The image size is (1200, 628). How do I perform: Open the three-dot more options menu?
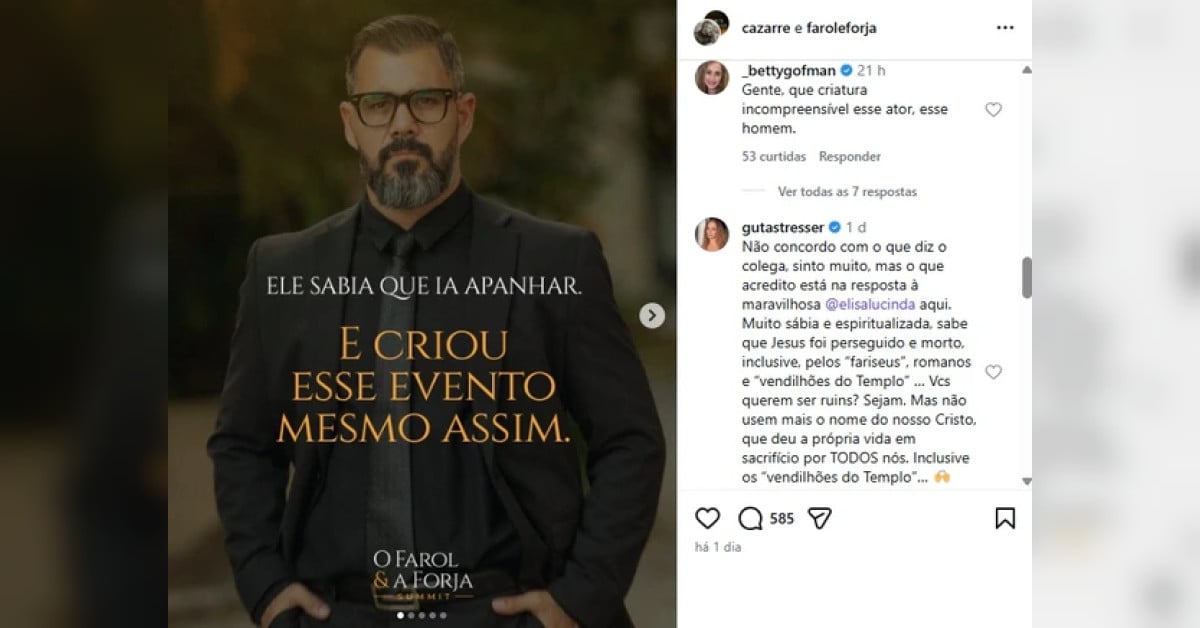pyautogui.click(x=1004, y=27)
